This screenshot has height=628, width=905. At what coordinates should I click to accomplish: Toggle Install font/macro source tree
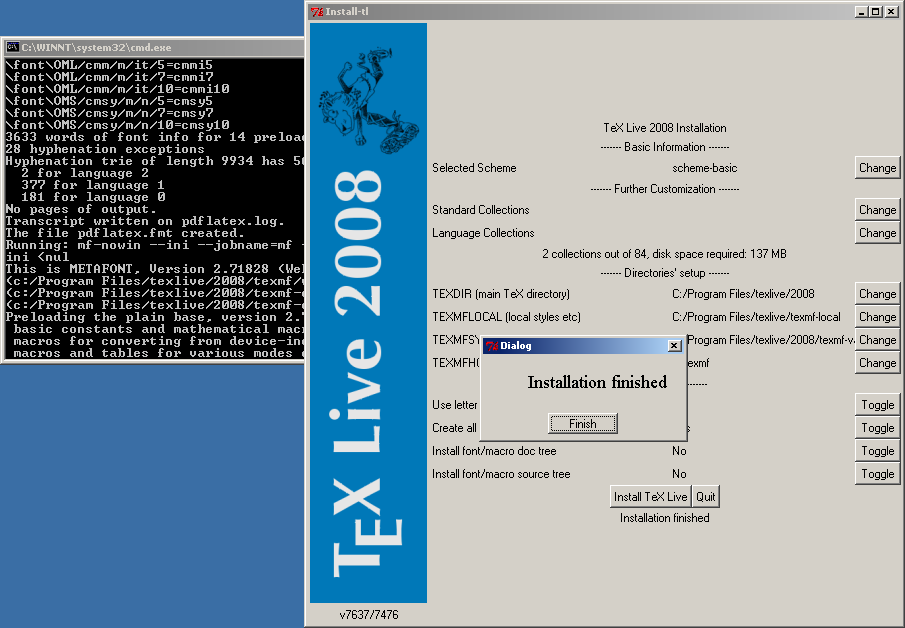(877, 474)
